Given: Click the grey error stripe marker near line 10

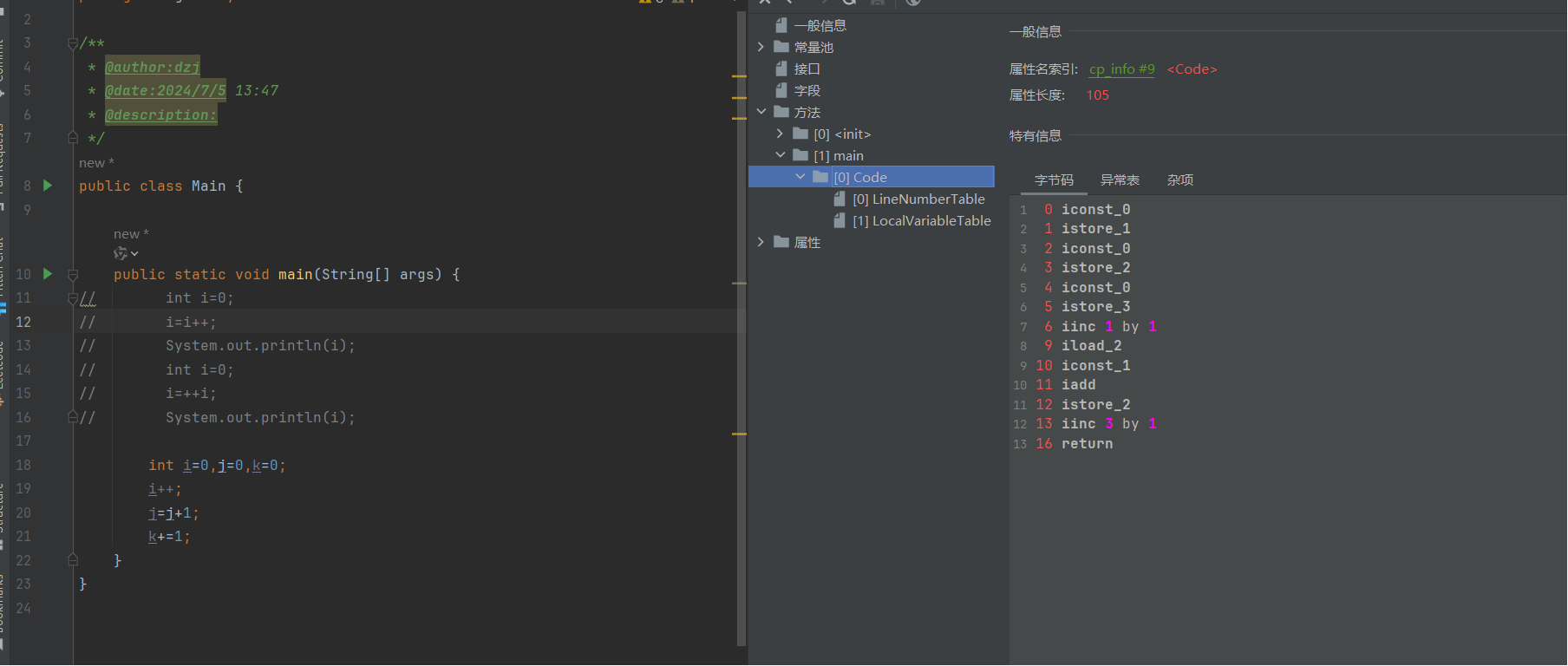Looking at the screenshot, I should pos(739,284).
